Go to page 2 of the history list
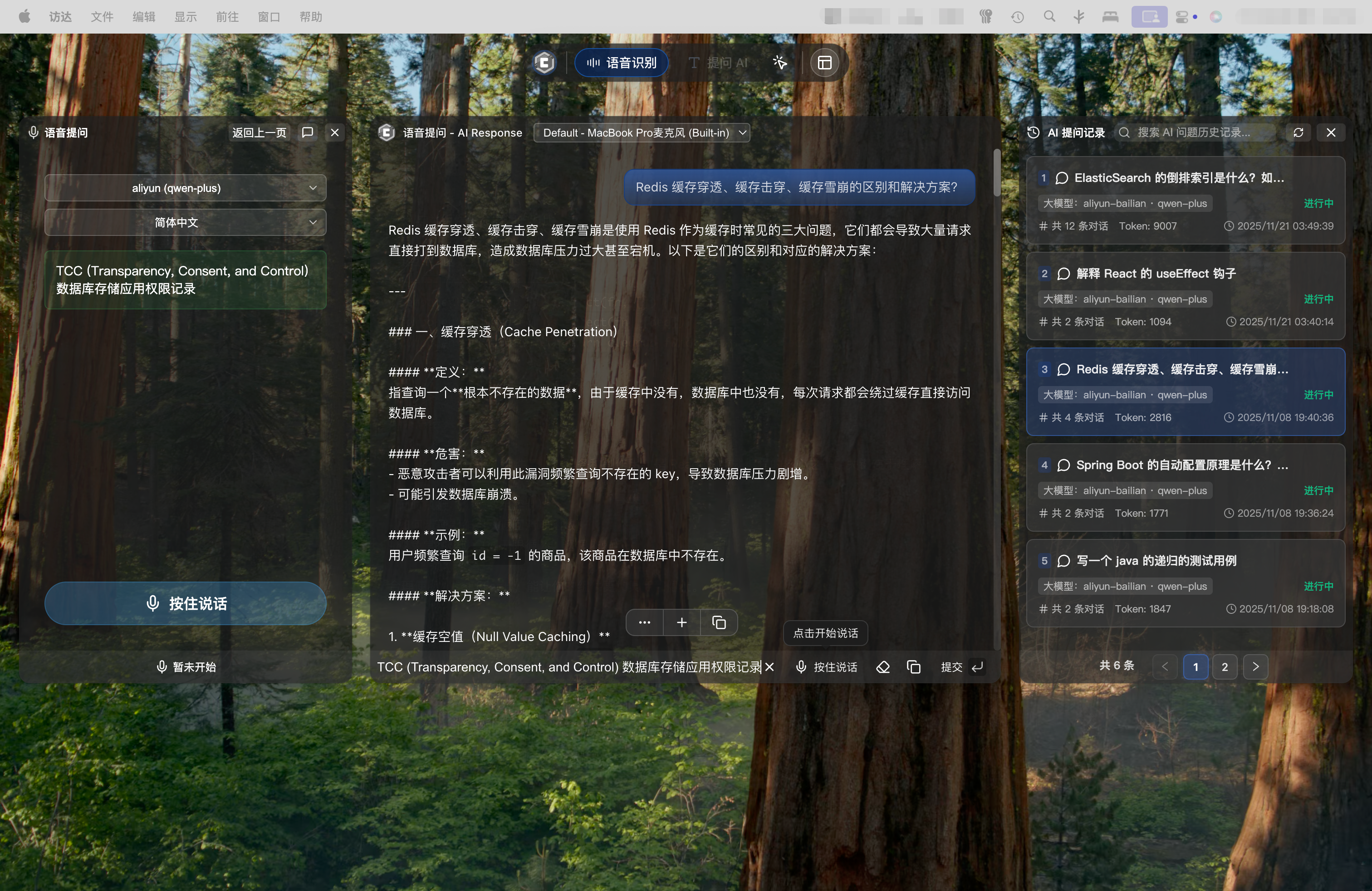This screenshot has width=1372, height=891. [x=1225, y=666]
